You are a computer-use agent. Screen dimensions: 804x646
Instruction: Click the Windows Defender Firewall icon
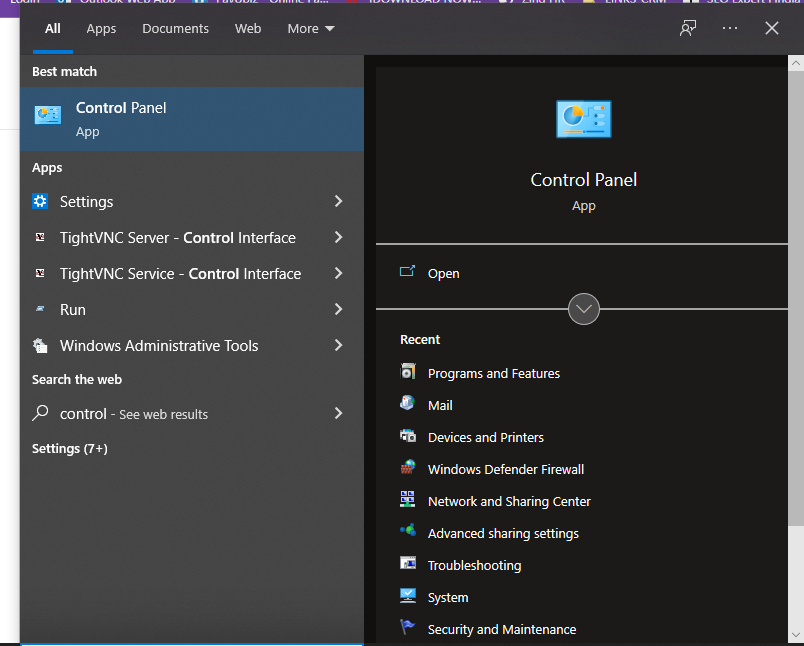coord(408,467)
